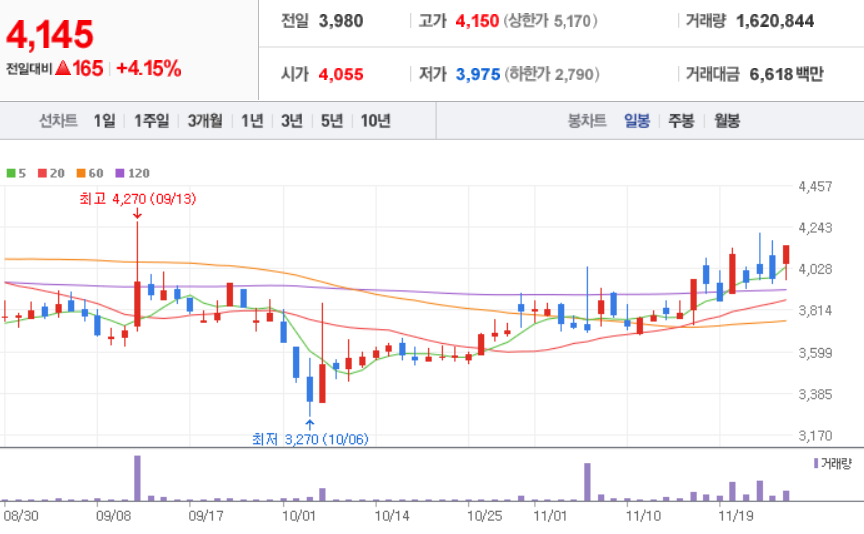Click the current price 4,145
This screenshot has width=864, height=534.
tap(50, 34)
